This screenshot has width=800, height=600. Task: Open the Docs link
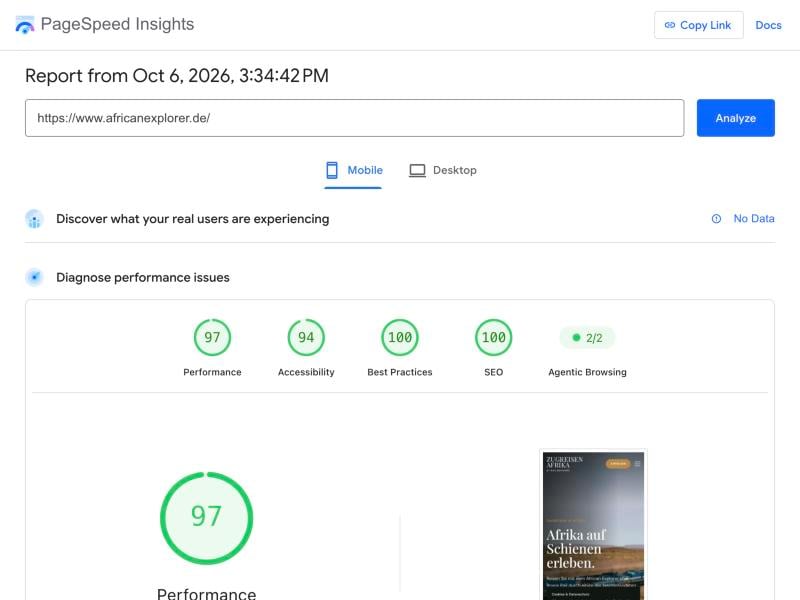[x=768, y=25]
